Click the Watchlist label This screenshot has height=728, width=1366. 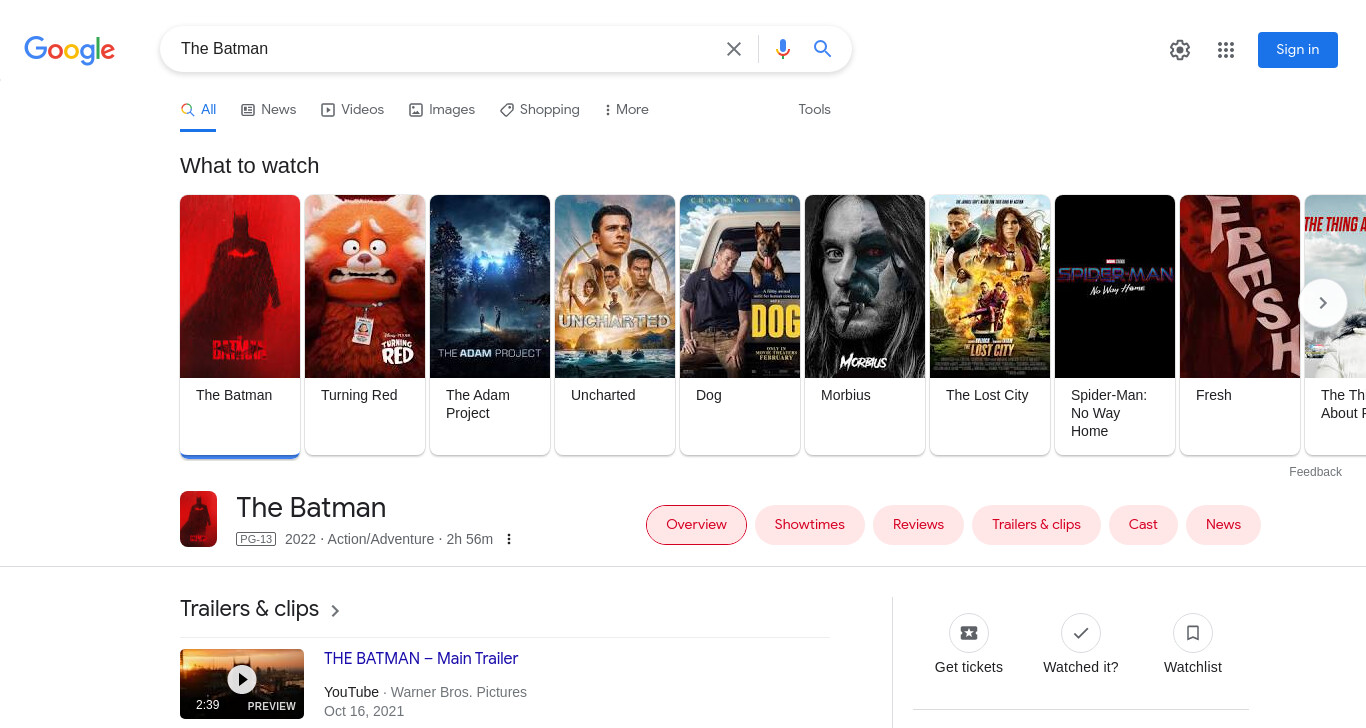coord(1193,667)
